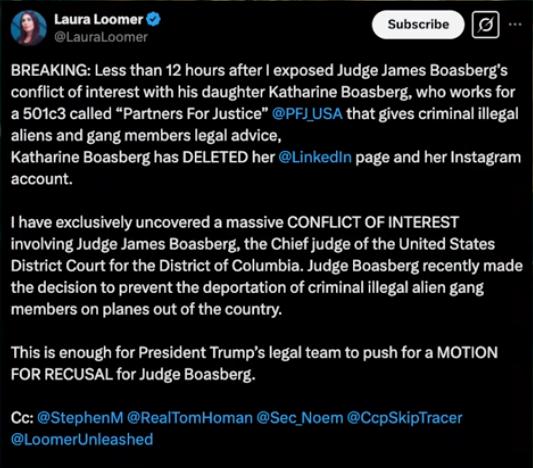Visit the @LoomerUnleashed mention
533x468 pixels.
click(x=82, y=439)
